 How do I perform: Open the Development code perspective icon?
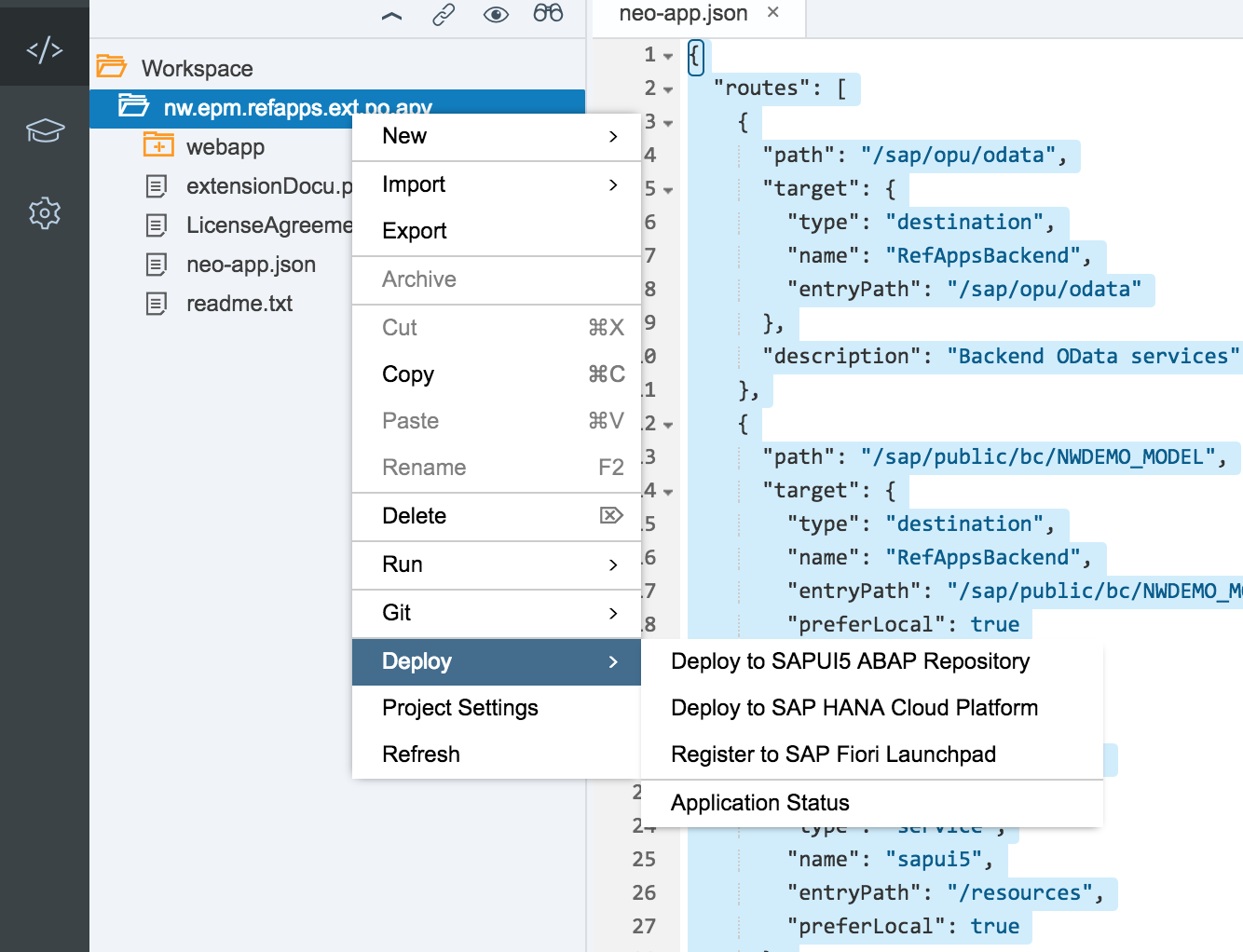(x=45, y=49)
